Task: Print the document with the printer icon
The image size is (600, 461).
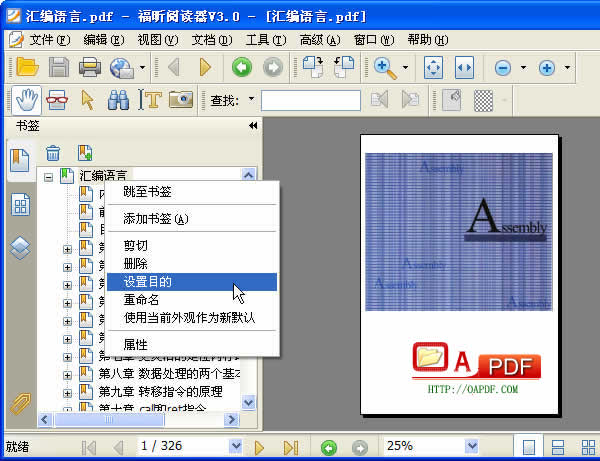Action: click(x=90, y=67)
